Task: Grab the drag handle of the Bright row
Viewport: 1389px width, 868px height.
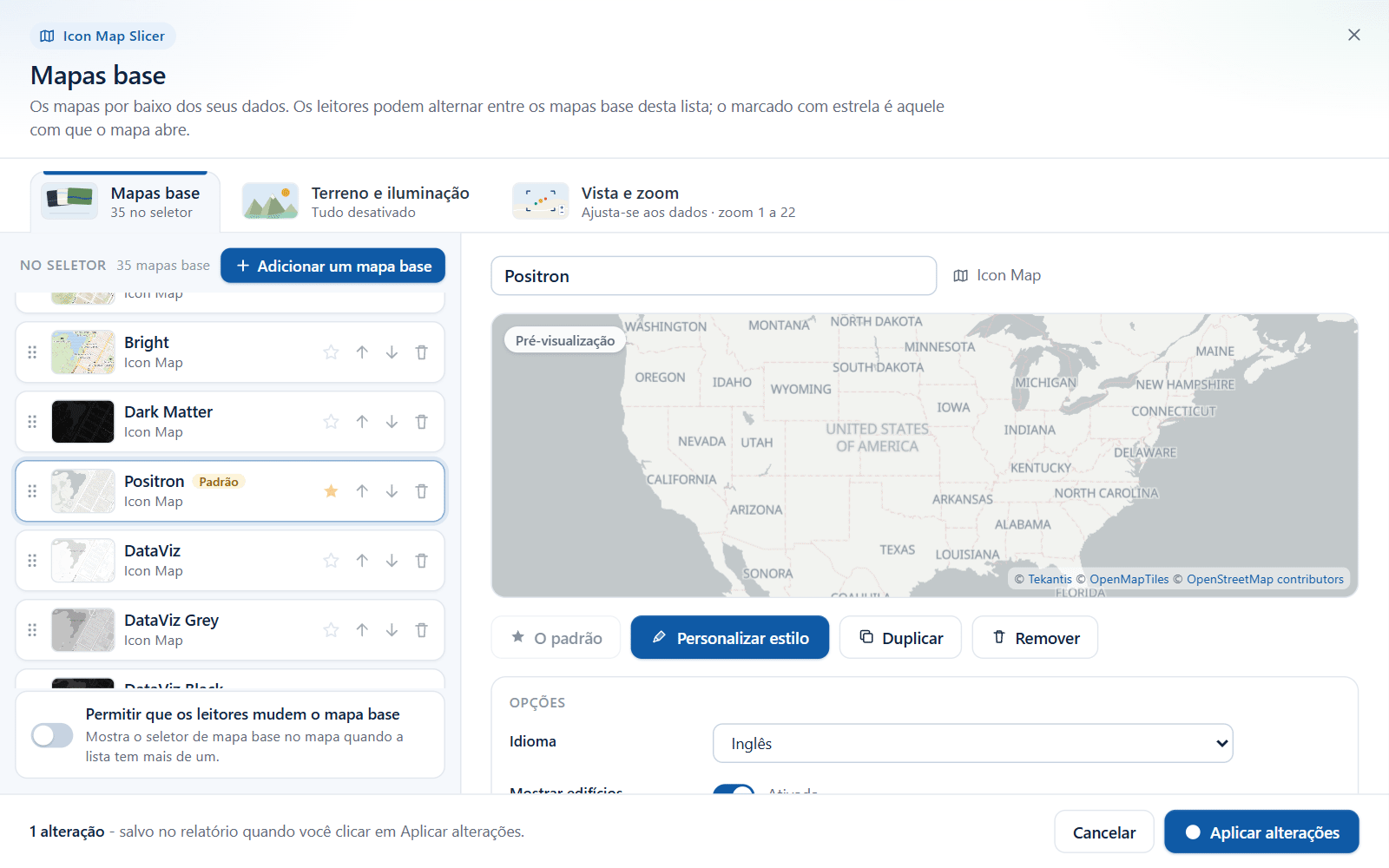Action: 32,352
